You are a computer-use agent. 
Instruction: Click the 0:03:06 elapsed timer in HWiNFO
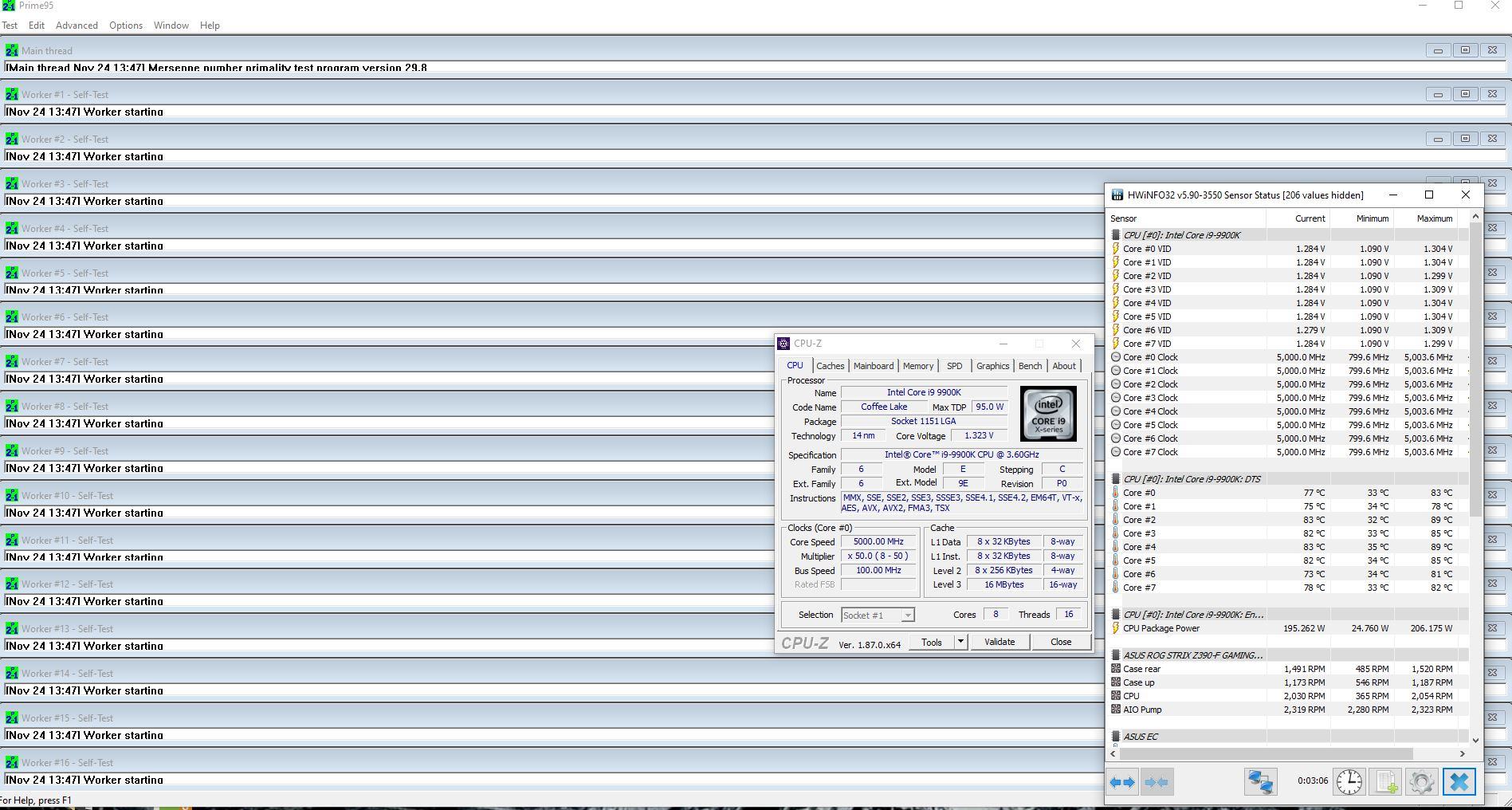[x=1312, y=781]
